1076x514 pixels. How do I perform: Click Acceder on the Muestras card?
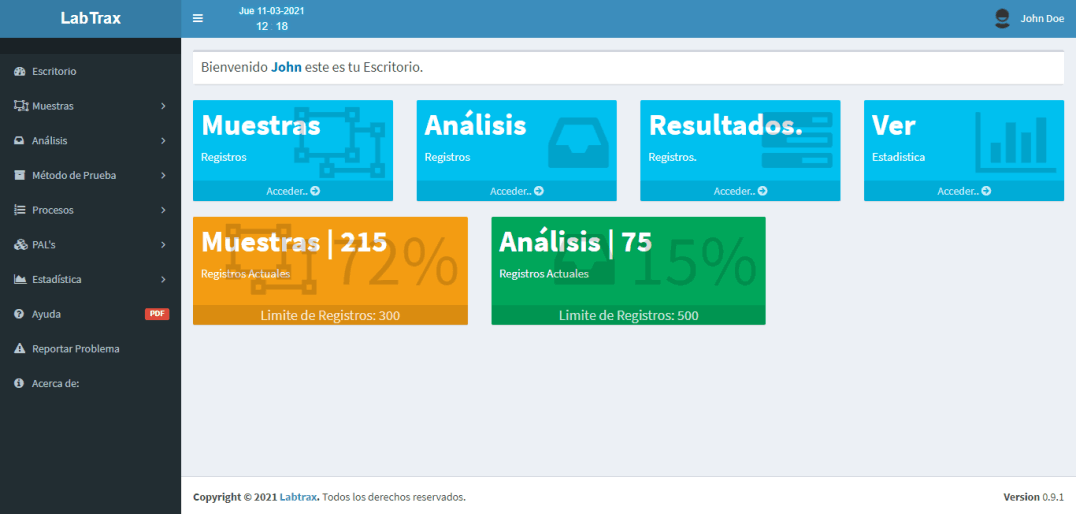click(293, 191)
